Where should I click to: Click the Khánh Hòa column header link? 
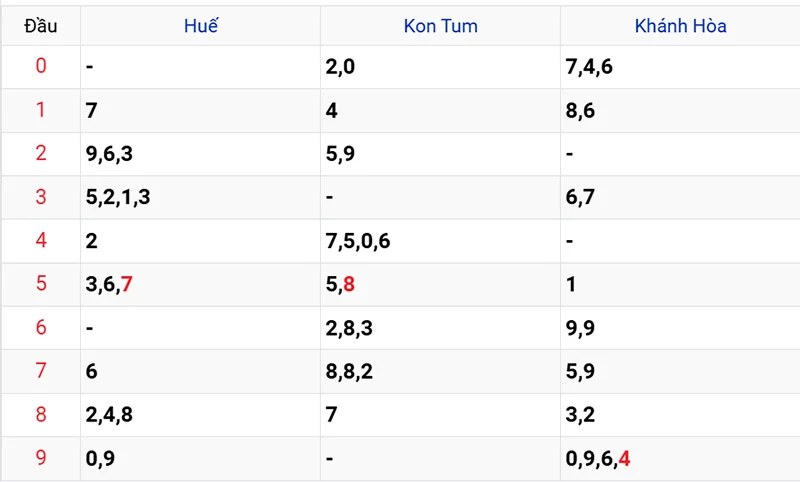coord(680,26)
